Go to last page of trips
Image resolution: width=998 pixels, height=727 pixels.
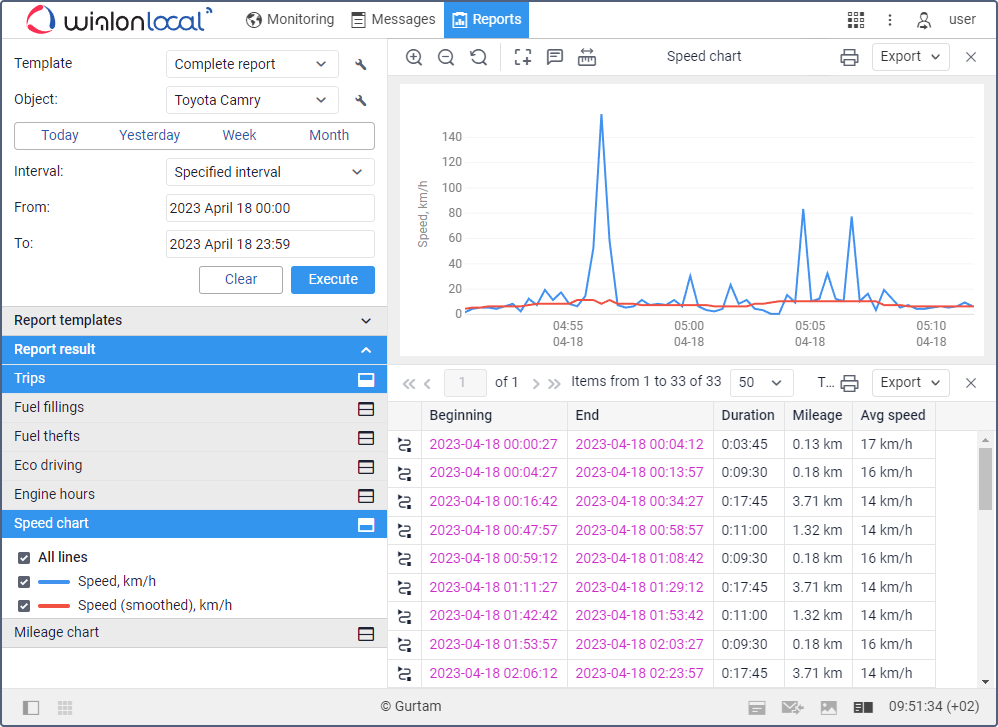tap(554, 383)
